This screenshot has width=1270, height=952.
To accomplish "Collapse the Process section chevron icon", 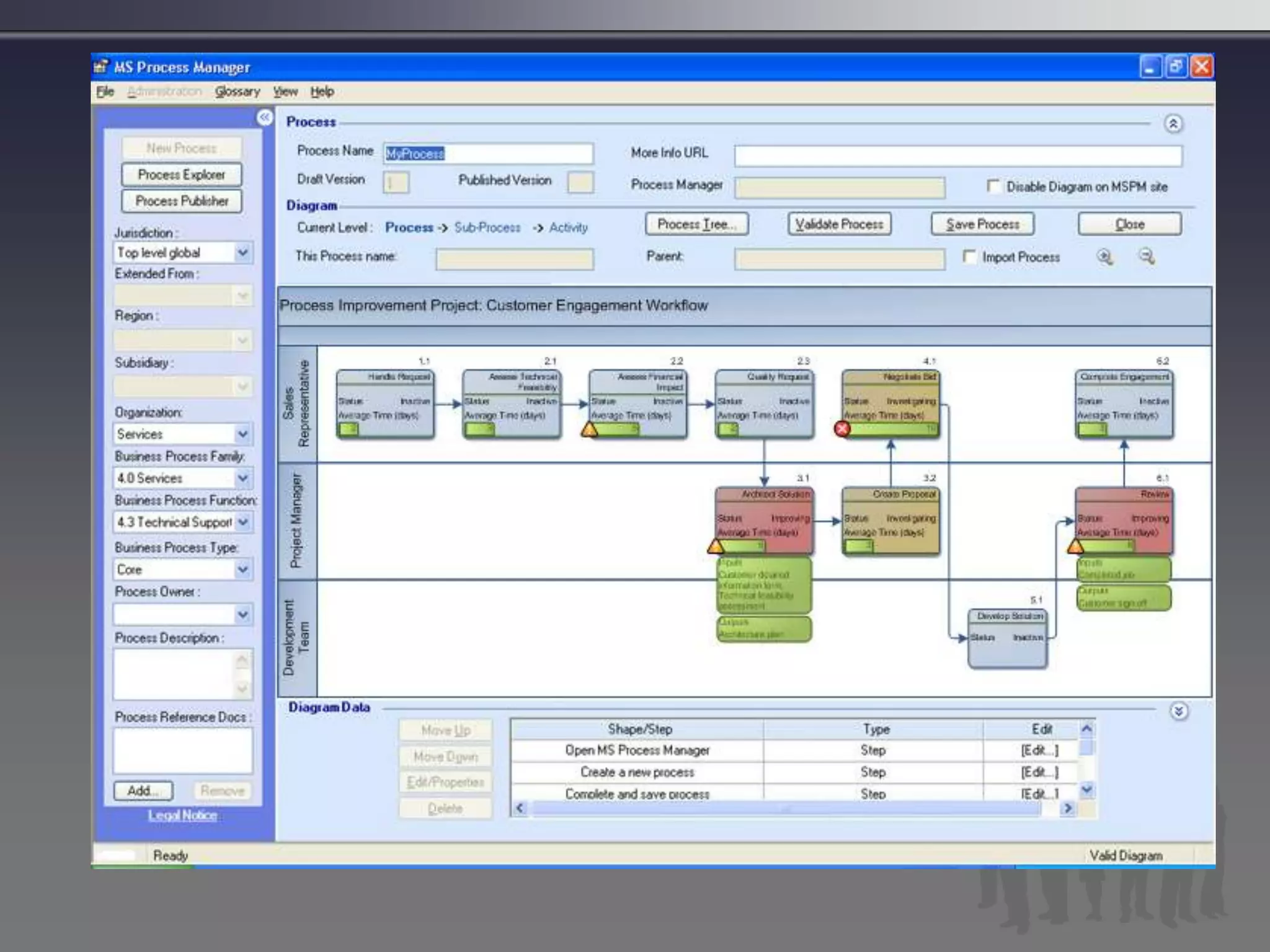I will point(1173,124).
